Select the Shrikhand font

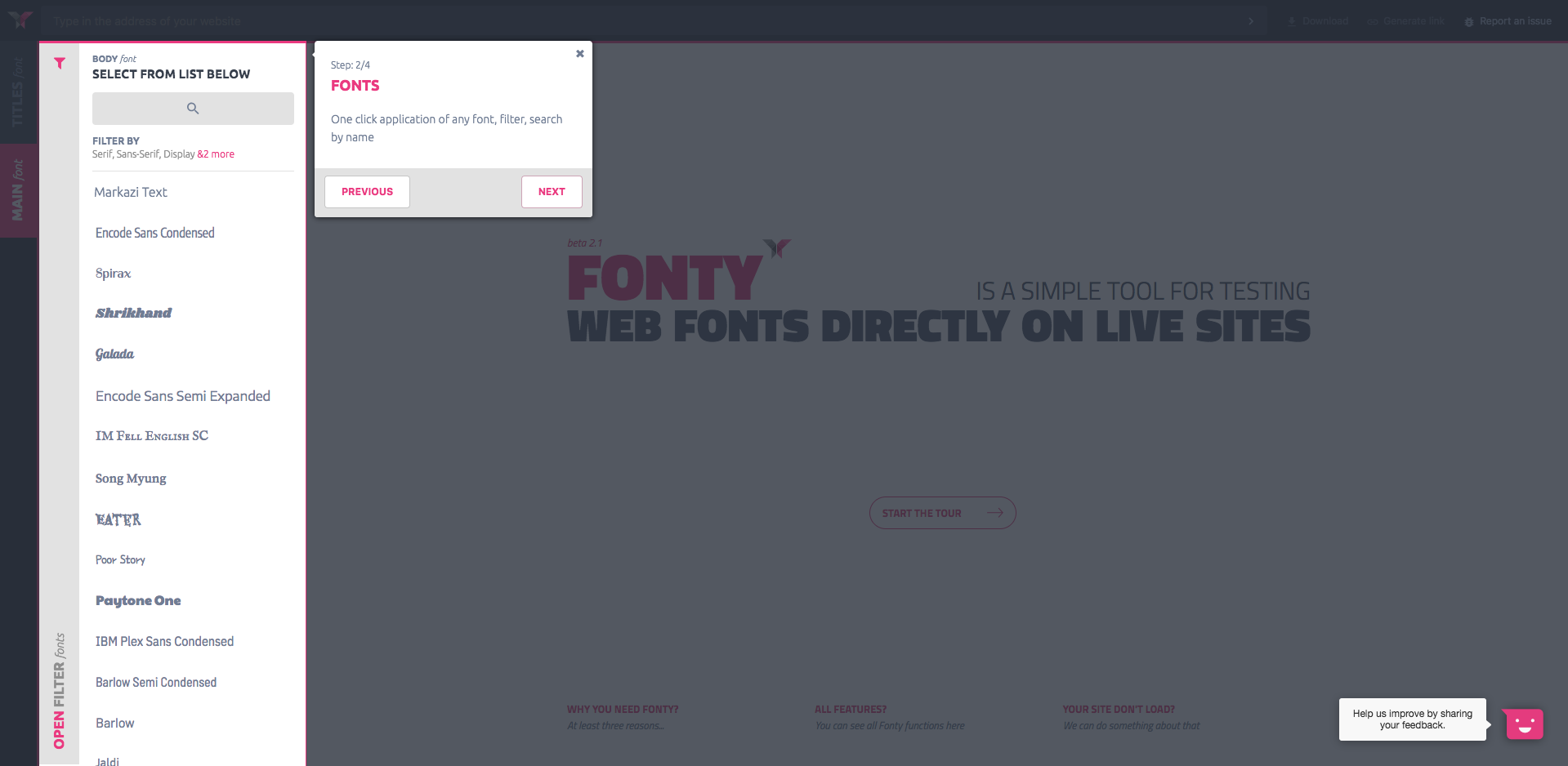(x=133, y=314)
